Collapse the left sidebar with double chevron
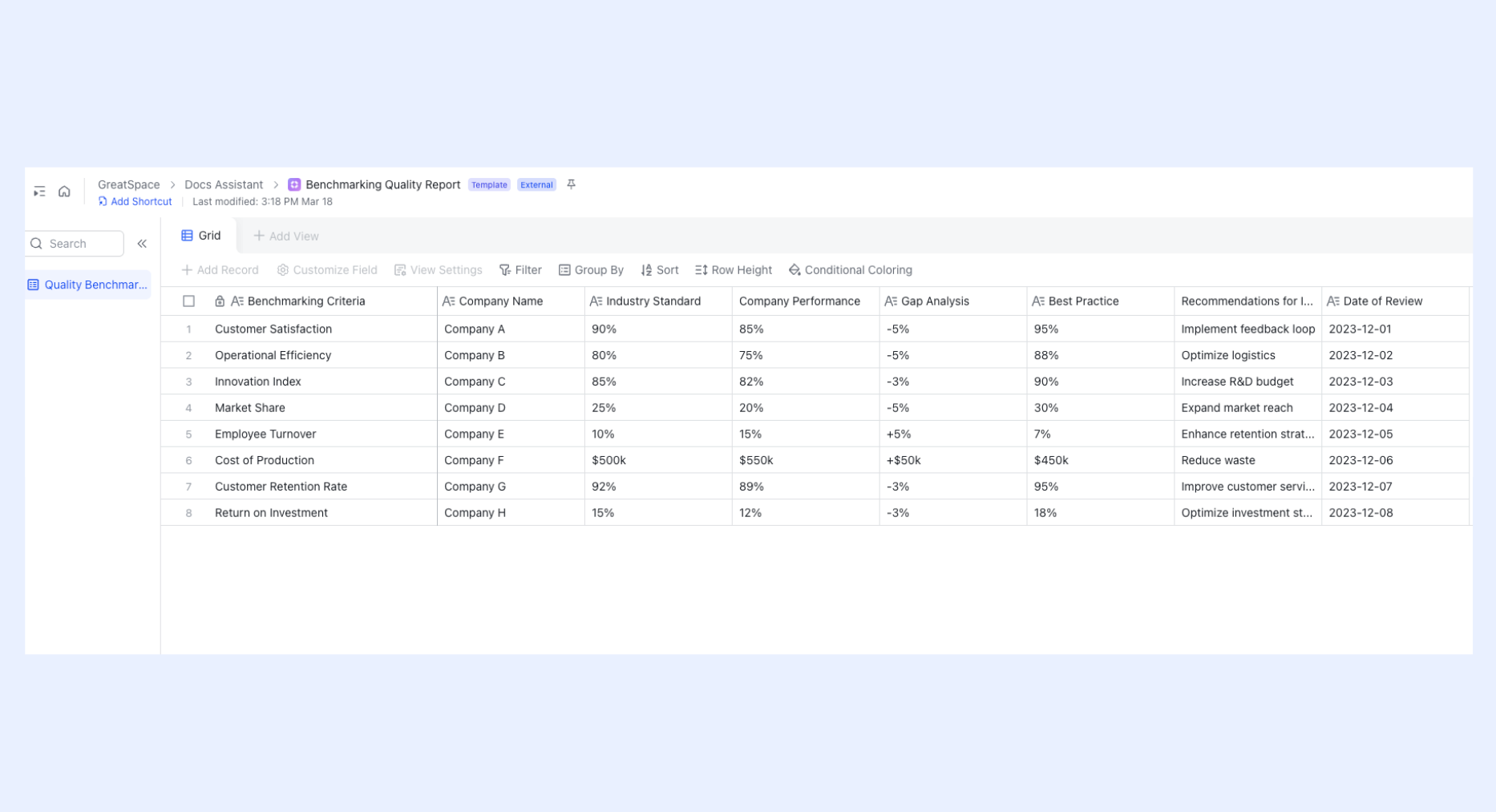The image size is (1496, 812). coord(142,244)
